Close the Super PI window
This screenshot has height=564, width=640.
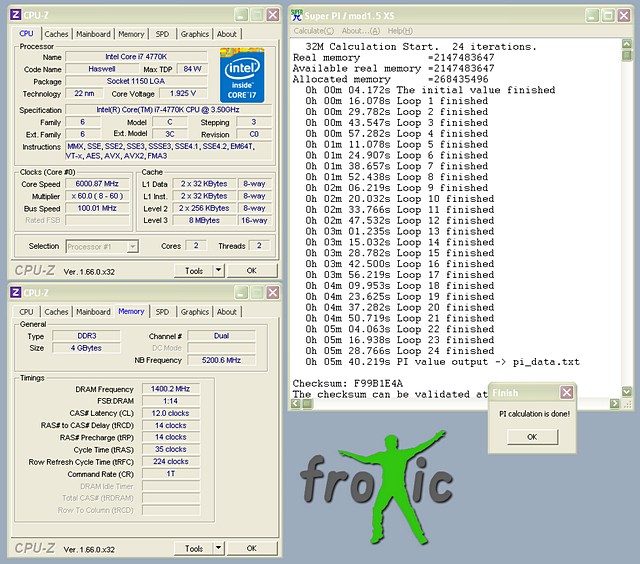pyautogui.click(x=624, y=16)
